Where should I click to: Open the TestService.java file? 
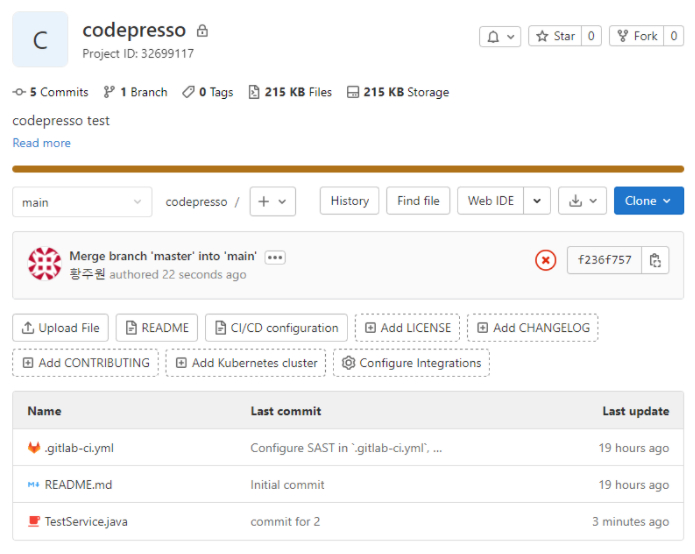pos(86,522)
